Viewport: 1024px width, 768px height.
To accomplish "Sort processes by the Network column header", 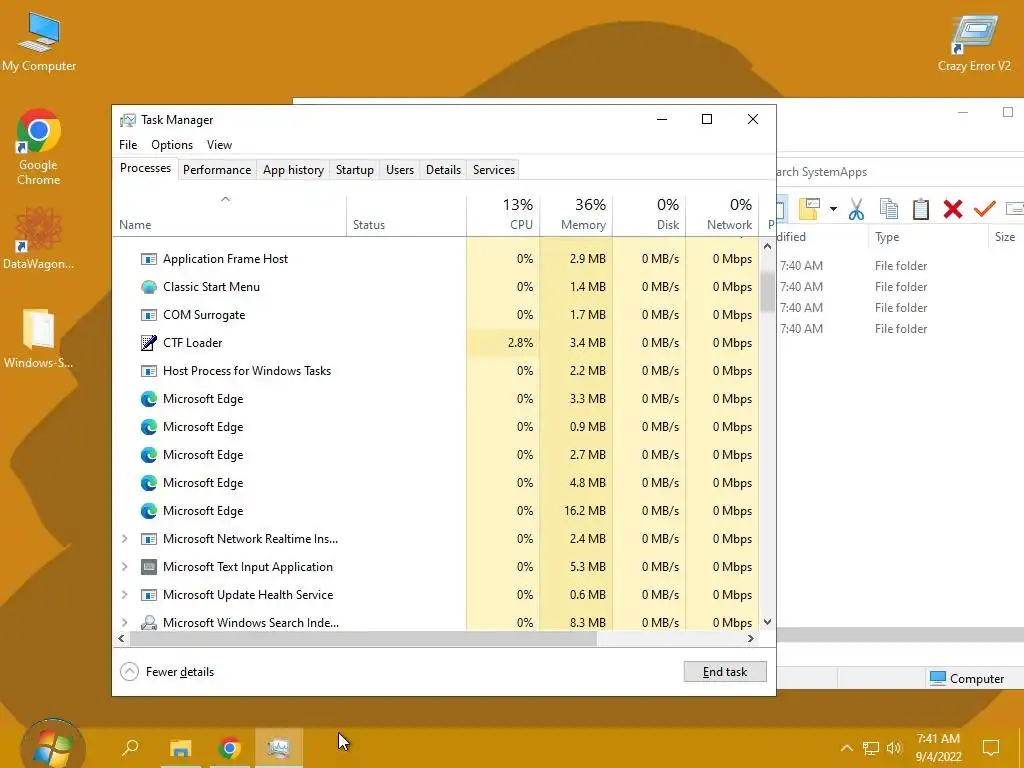I will point(722,215).
